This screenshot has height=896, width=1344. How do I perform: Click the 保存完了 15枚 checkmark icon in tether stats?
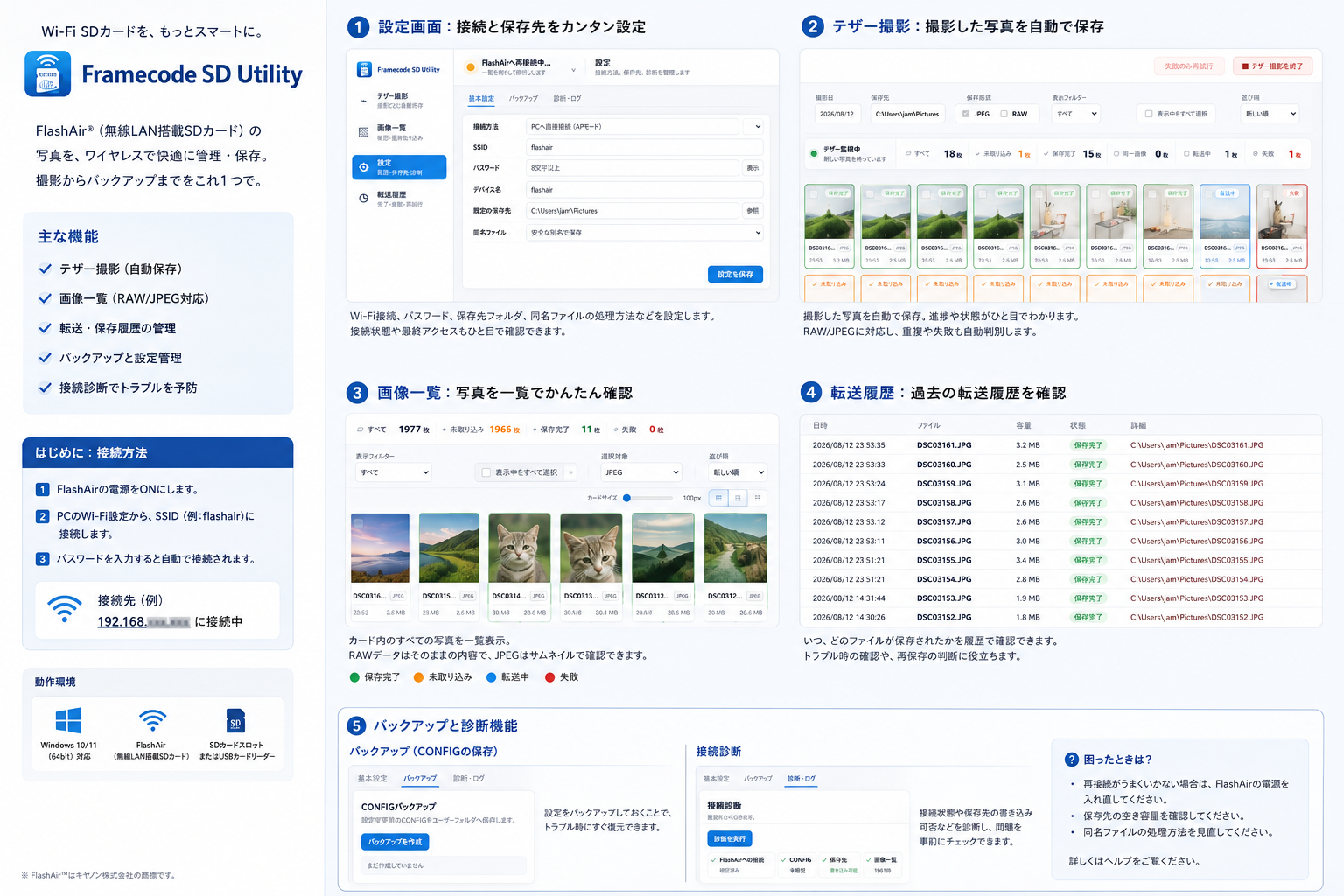point(1046,154)
